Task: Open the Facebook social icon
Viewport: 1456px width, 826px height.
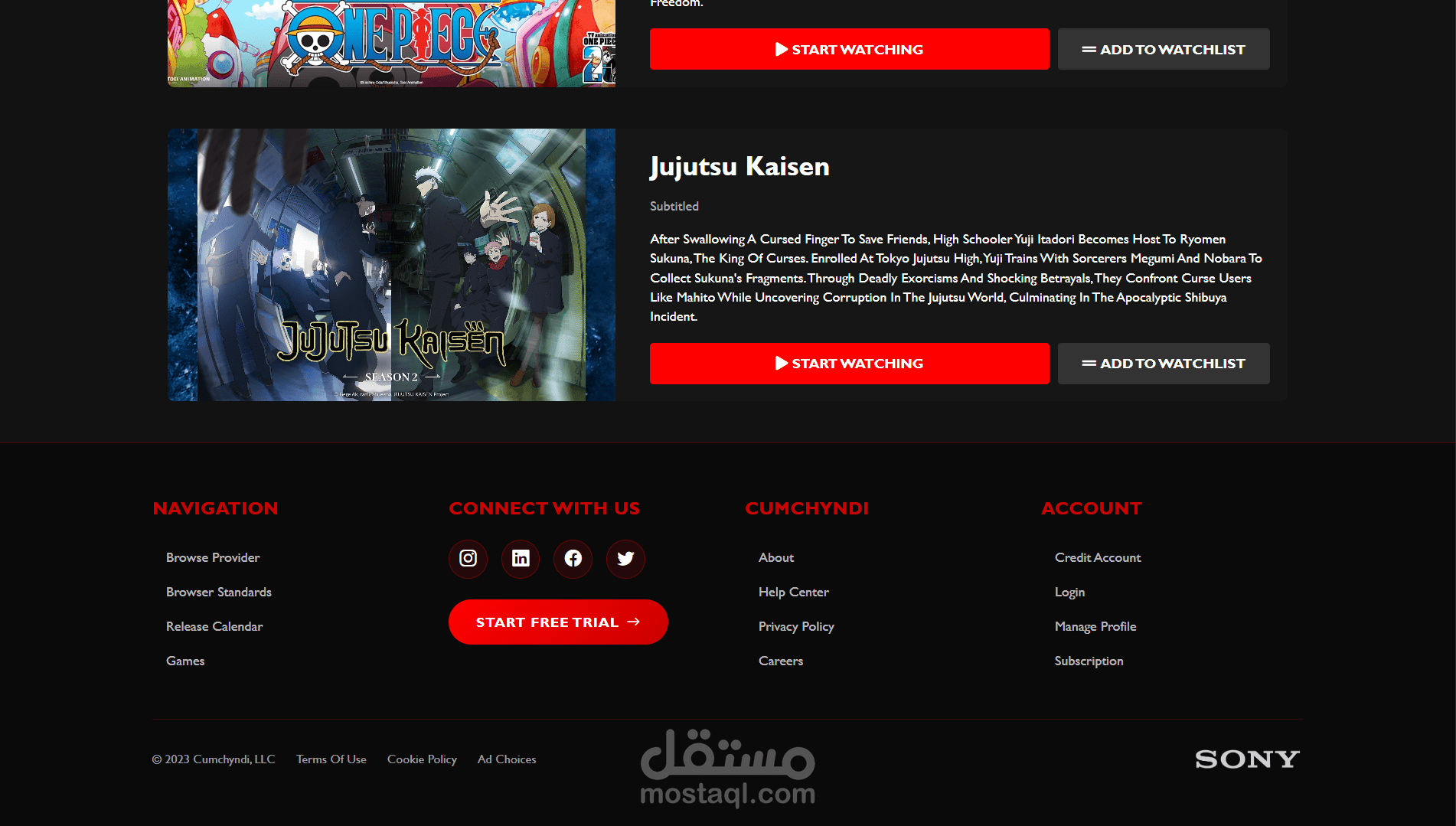Action: [573, 558]
